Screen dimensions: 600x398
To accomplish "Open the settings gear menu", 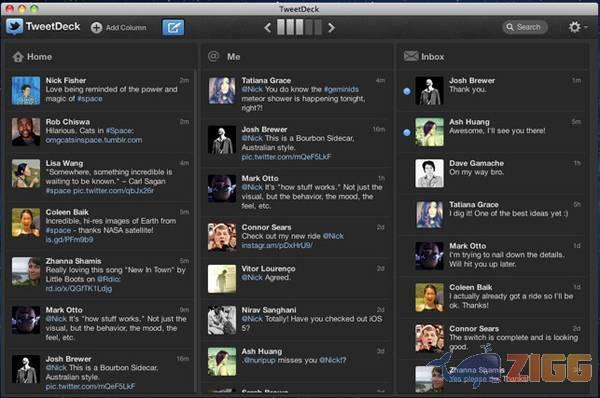I will point(575,27).
